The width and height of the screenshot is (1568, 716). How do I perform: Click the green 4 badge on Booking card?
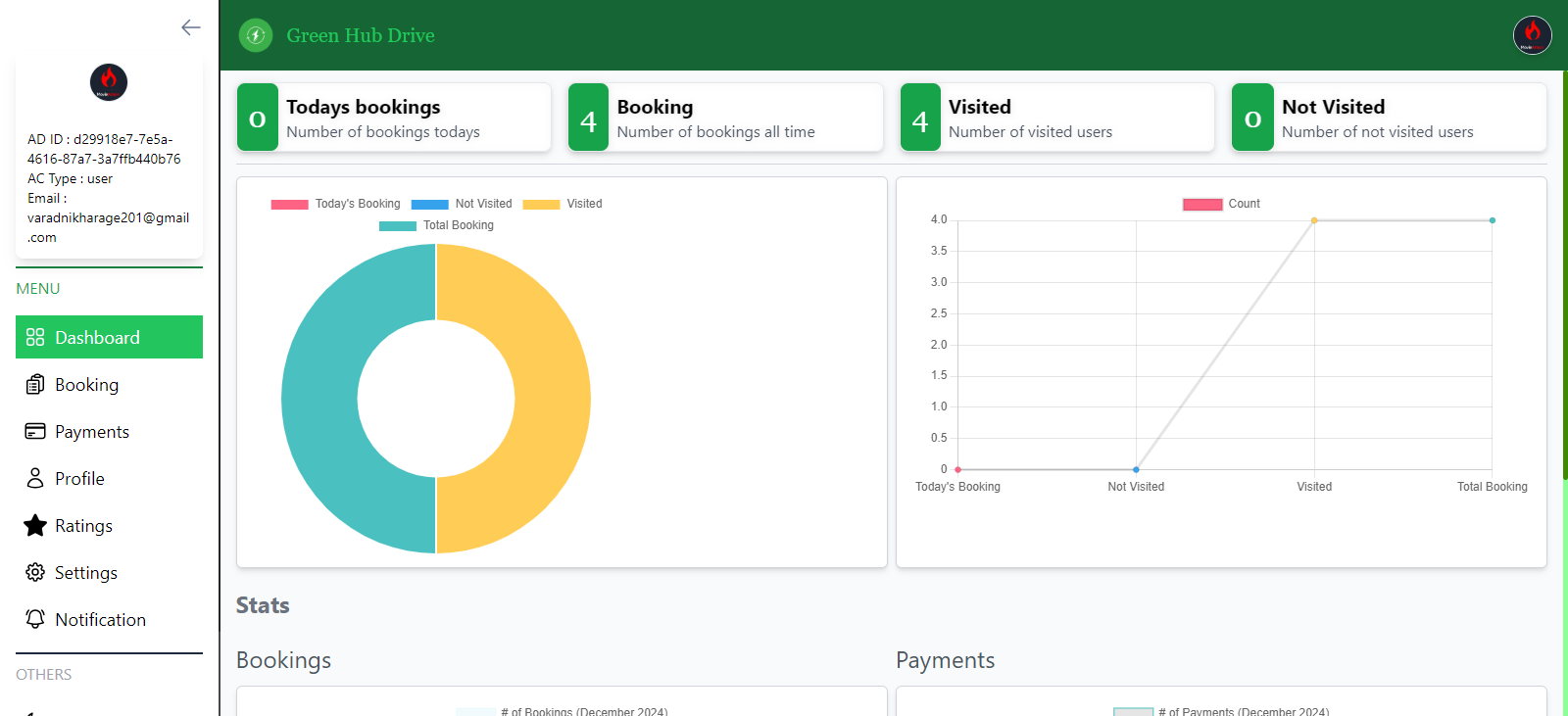click(x=589, y=118)
